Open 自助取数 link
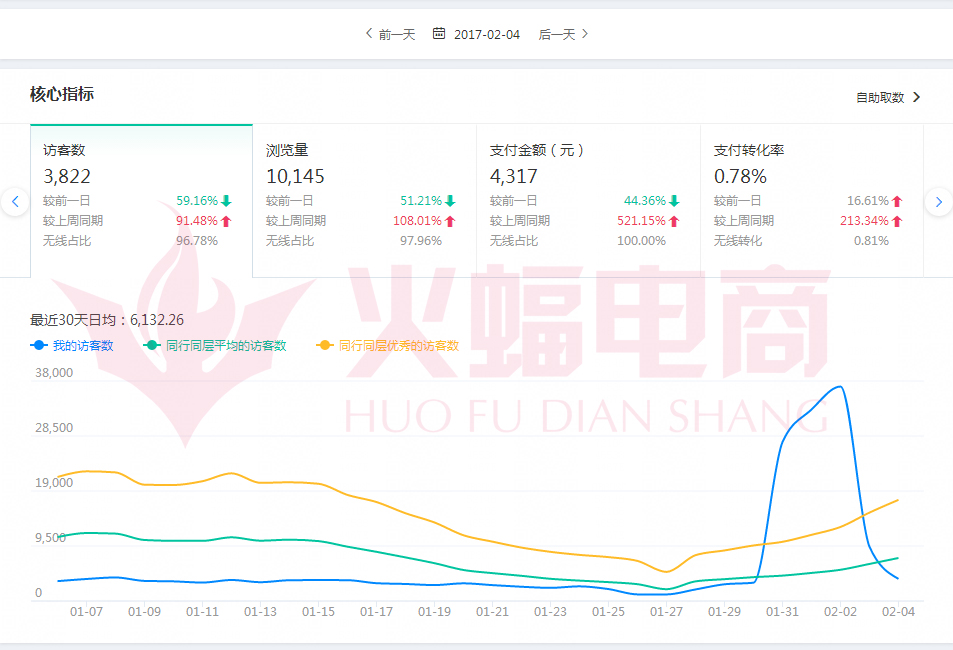Image resolution: width=953 pixels, height=650 pixels. [888, 97]
